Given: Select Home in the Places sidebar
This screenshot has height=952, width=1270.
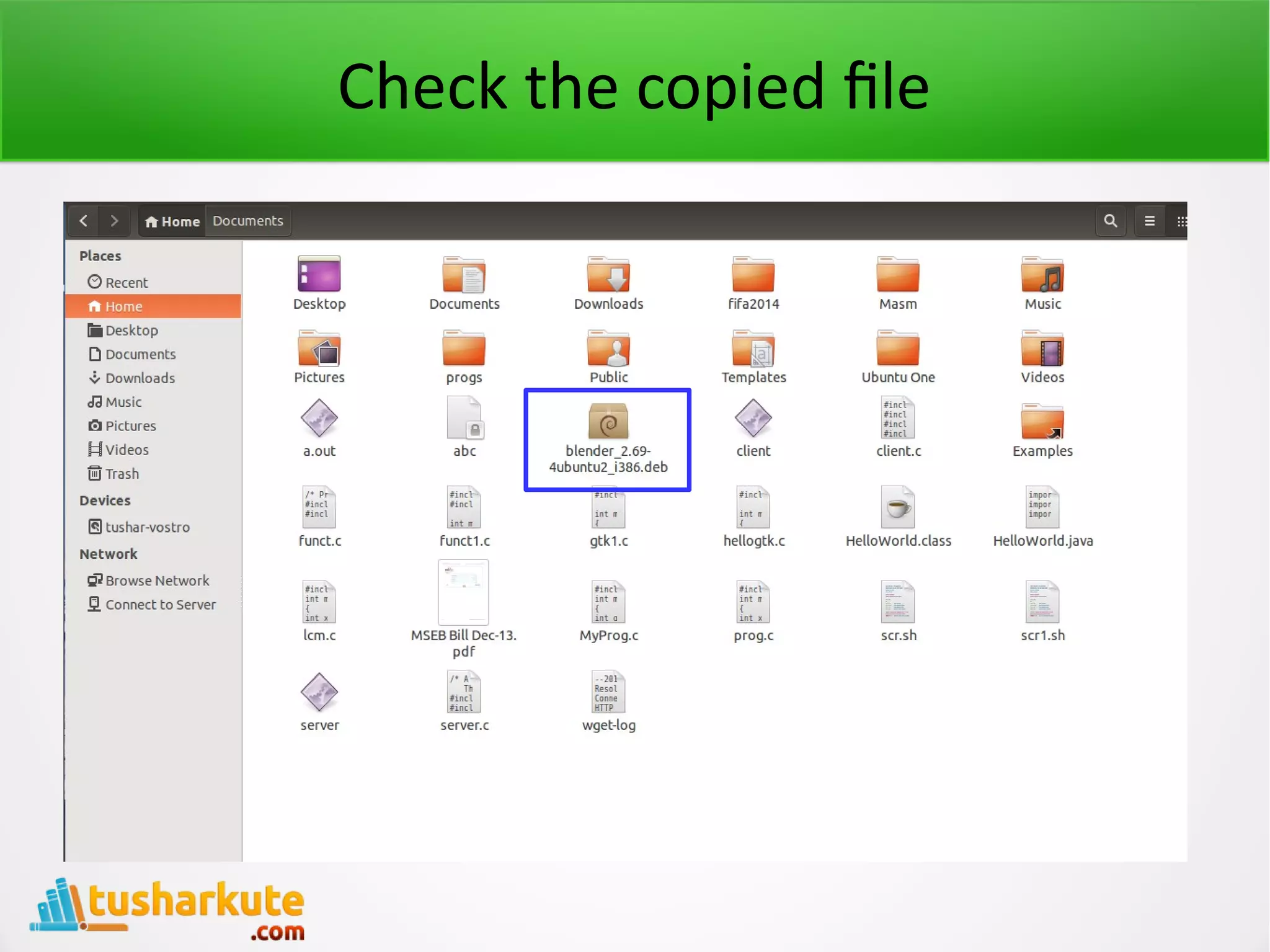Looking at the screenshot, I should (153, 306).
